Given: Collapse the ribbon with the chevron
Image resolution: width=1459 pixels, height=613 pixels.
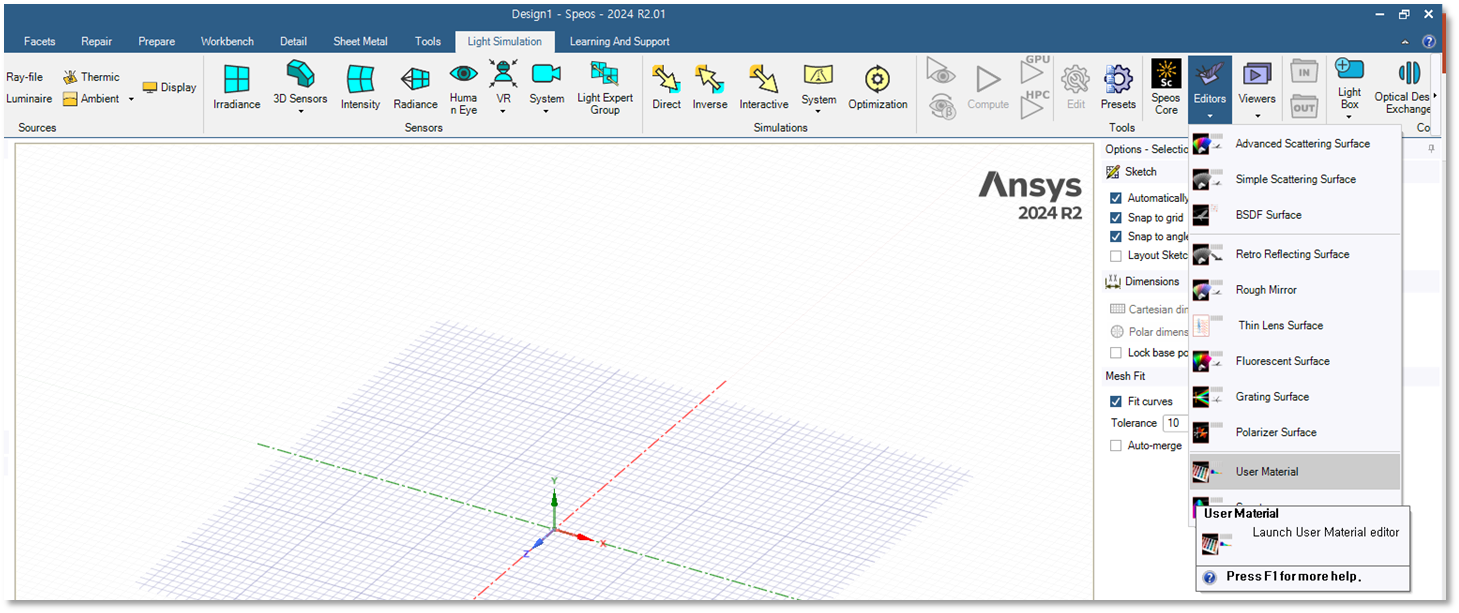Looking at the screenshot, I should 1406,42.
